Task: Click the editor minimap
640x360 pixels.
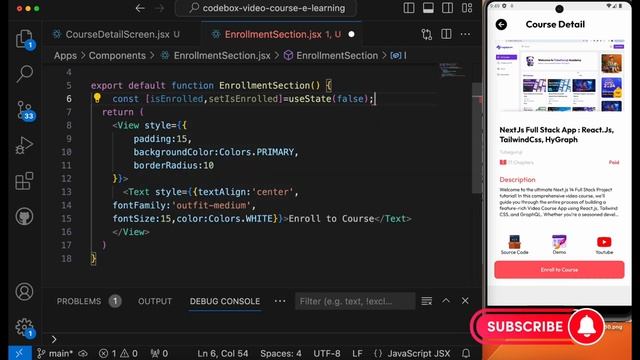Action: pos(451,71)
